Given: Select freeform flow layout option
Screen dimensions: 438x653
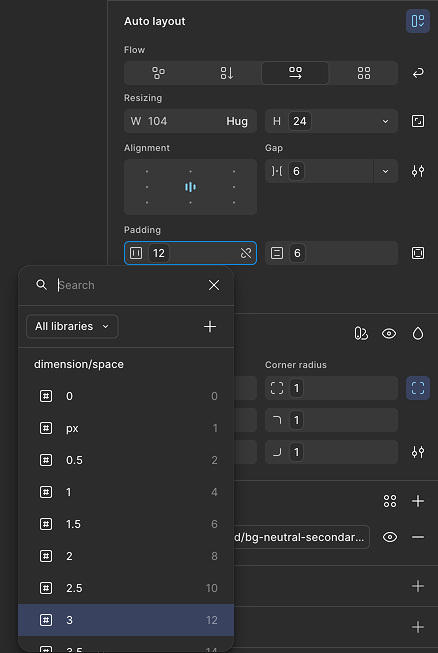Looking at the screenshot, I should coord(158,73).
